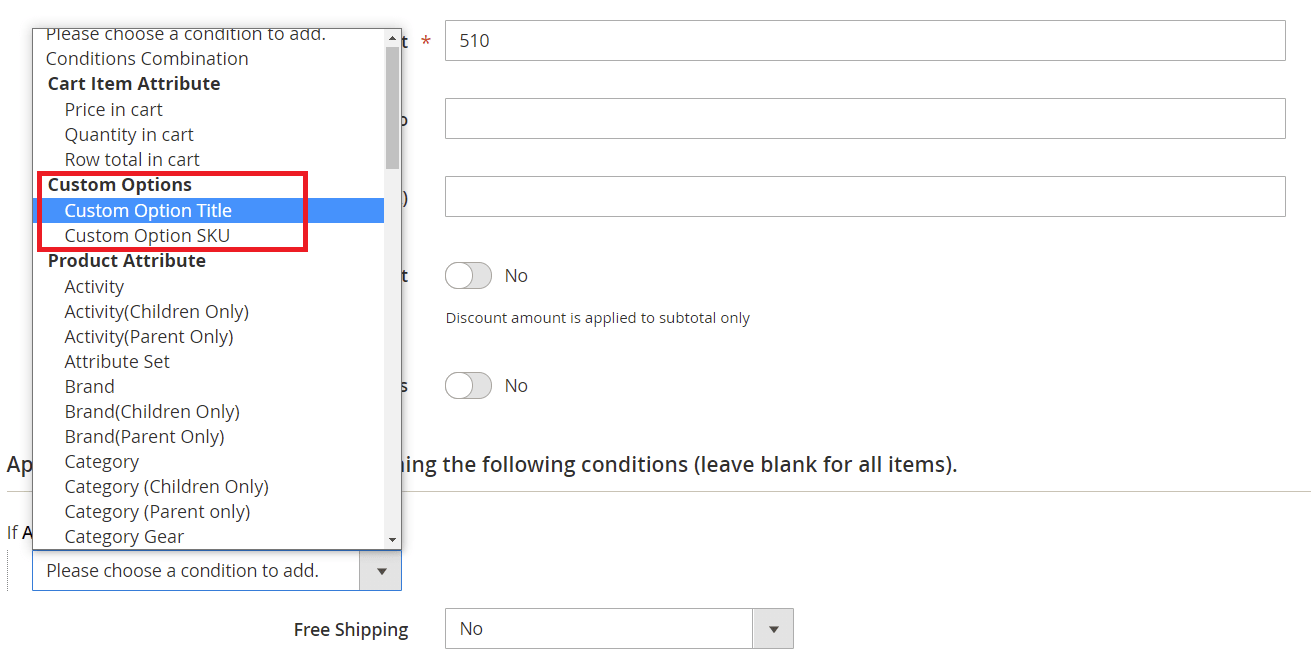Choose the Category Gear condition

(124, 536)
